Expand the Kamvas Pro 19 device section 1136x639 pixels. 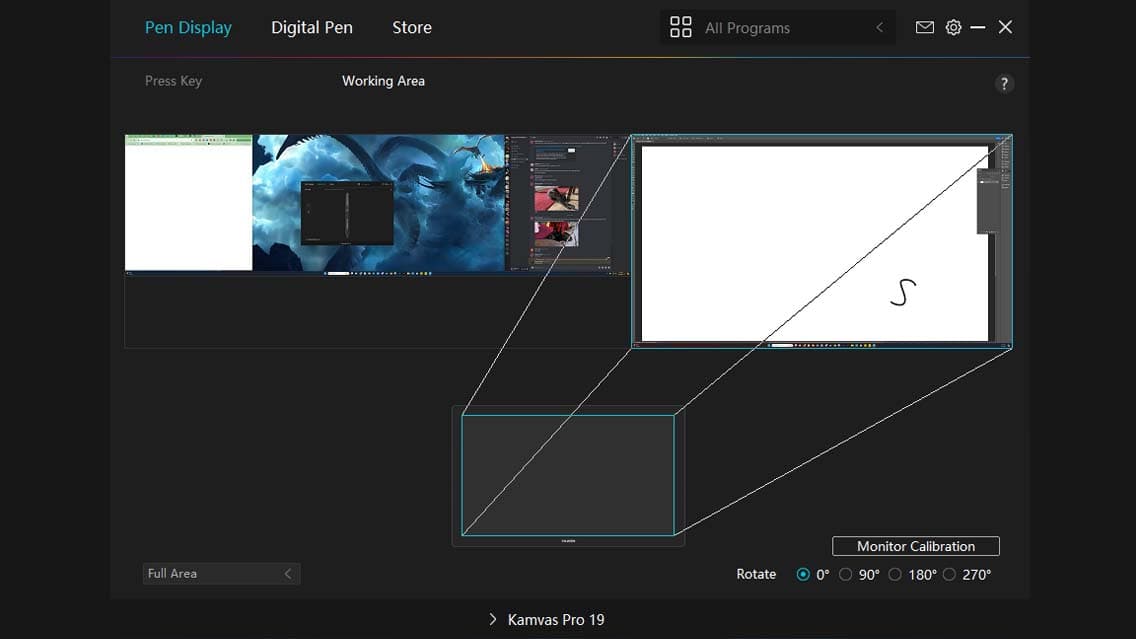[492, 619]
